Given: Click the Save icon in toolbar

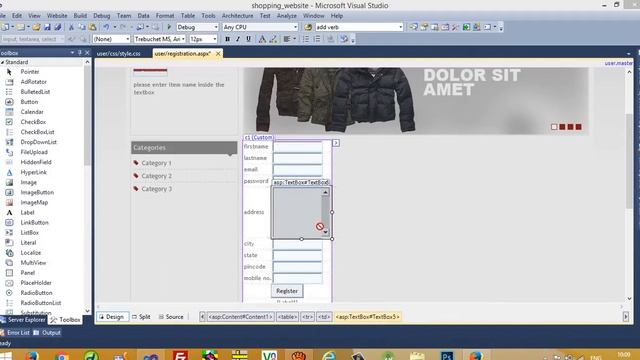Looking at the screenshot, I should click(x=47, y=27).
